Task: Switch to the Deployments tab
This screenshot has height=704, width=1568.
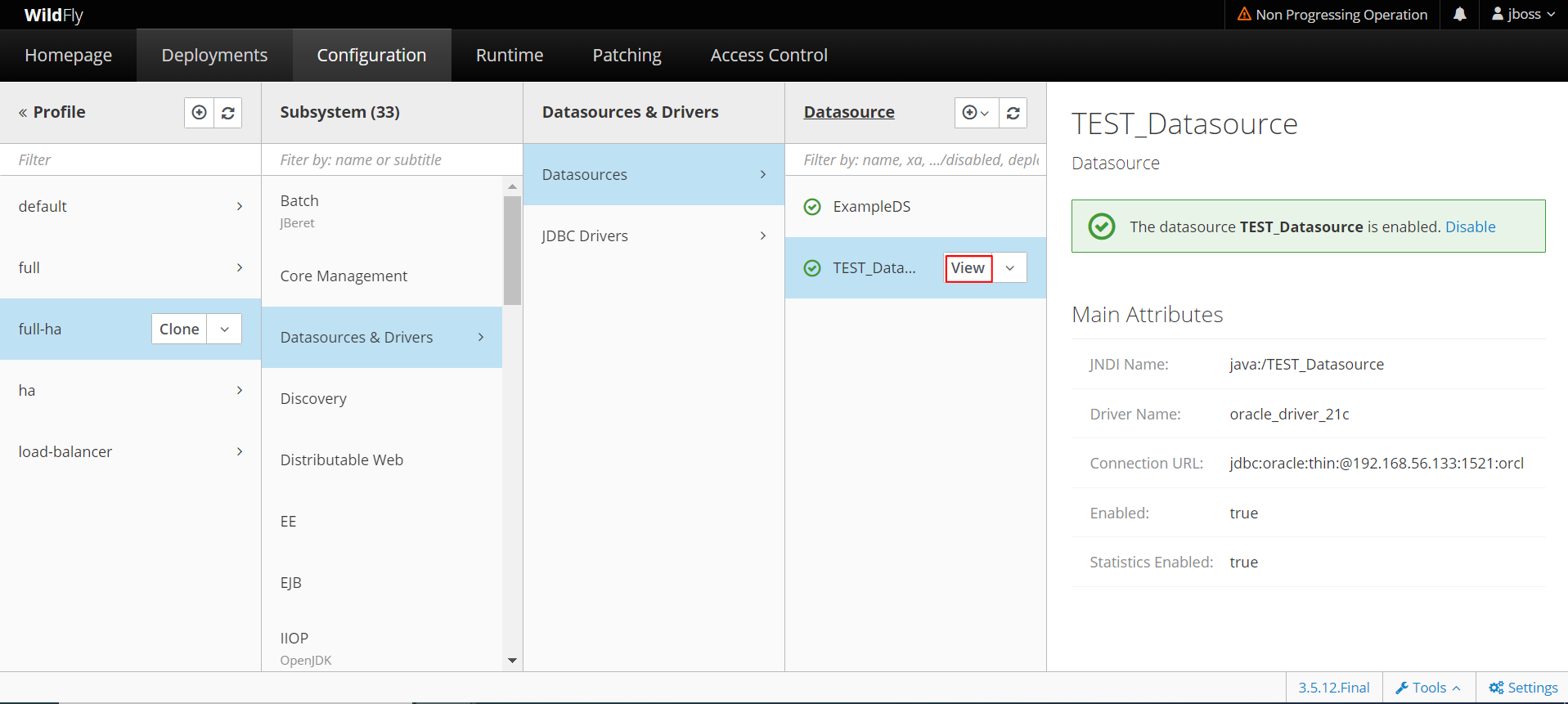Action: click(x=214, y=56)
